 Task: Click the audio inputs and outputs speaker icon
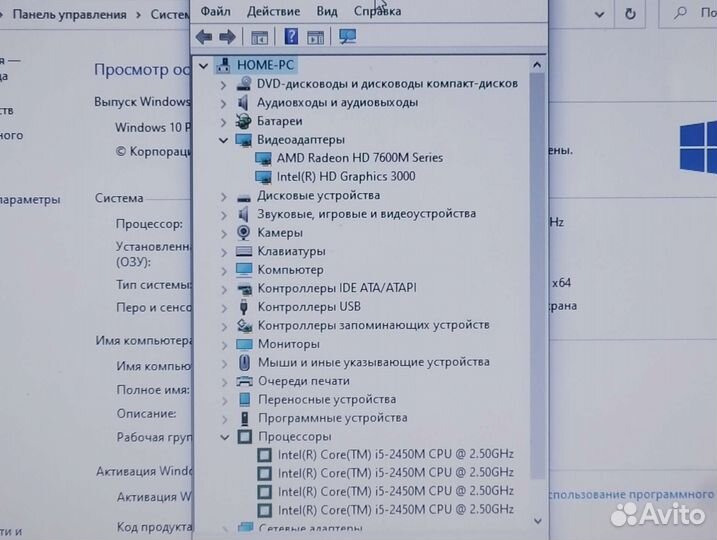[x=243, y=102]
